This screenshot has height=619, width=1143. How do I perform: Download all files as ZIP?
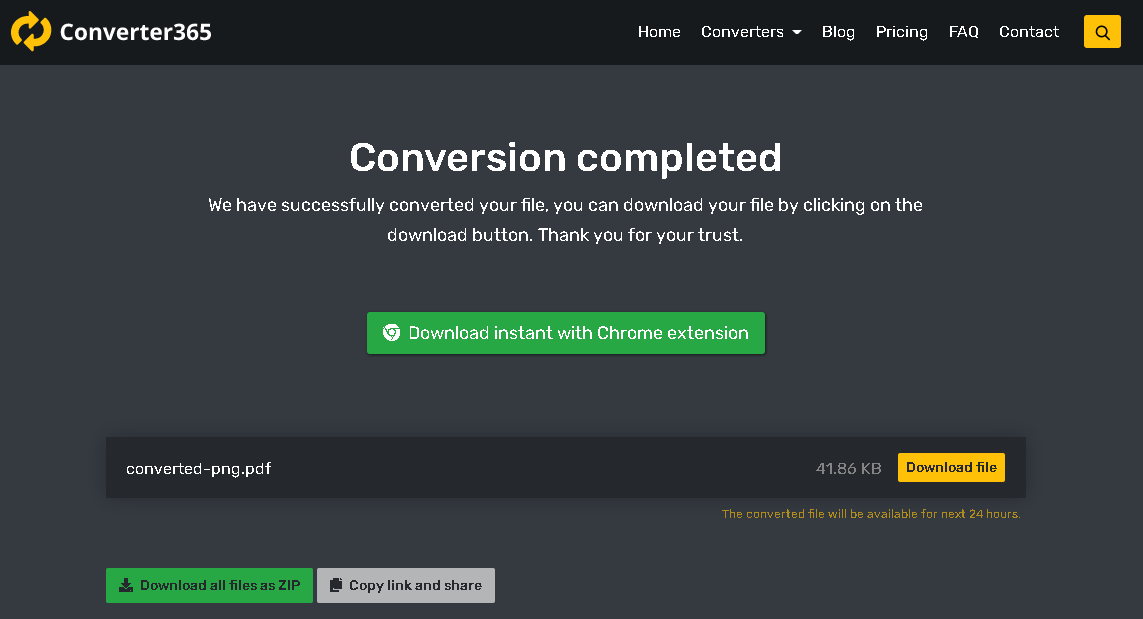219,586
